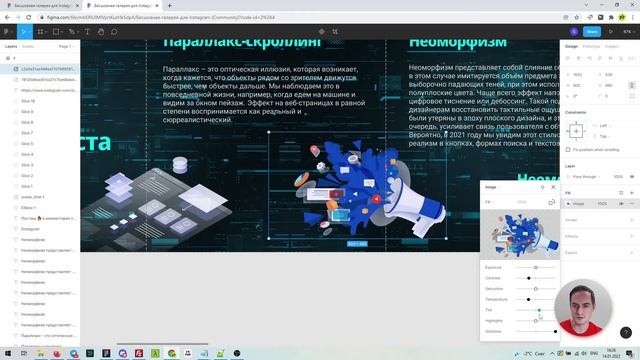Switch to the Layers tab
Viewport: 640px width, 360px height.
click(11, 47)
